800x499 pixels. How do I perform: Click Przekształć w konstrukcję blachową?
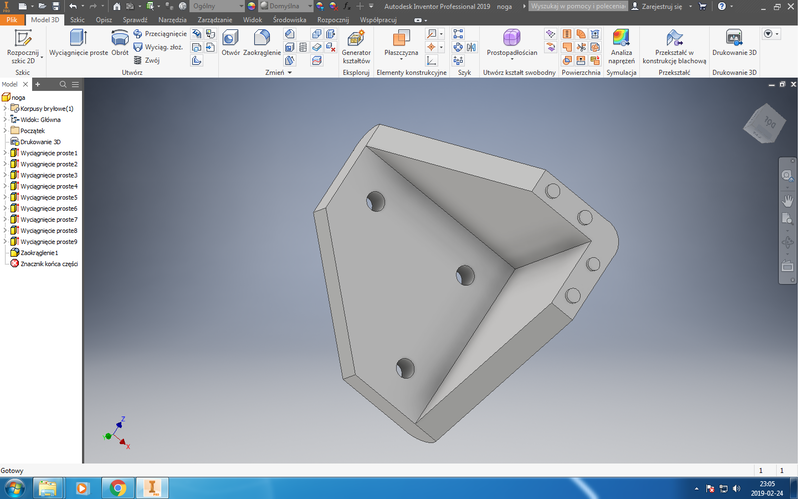[674, 46]
